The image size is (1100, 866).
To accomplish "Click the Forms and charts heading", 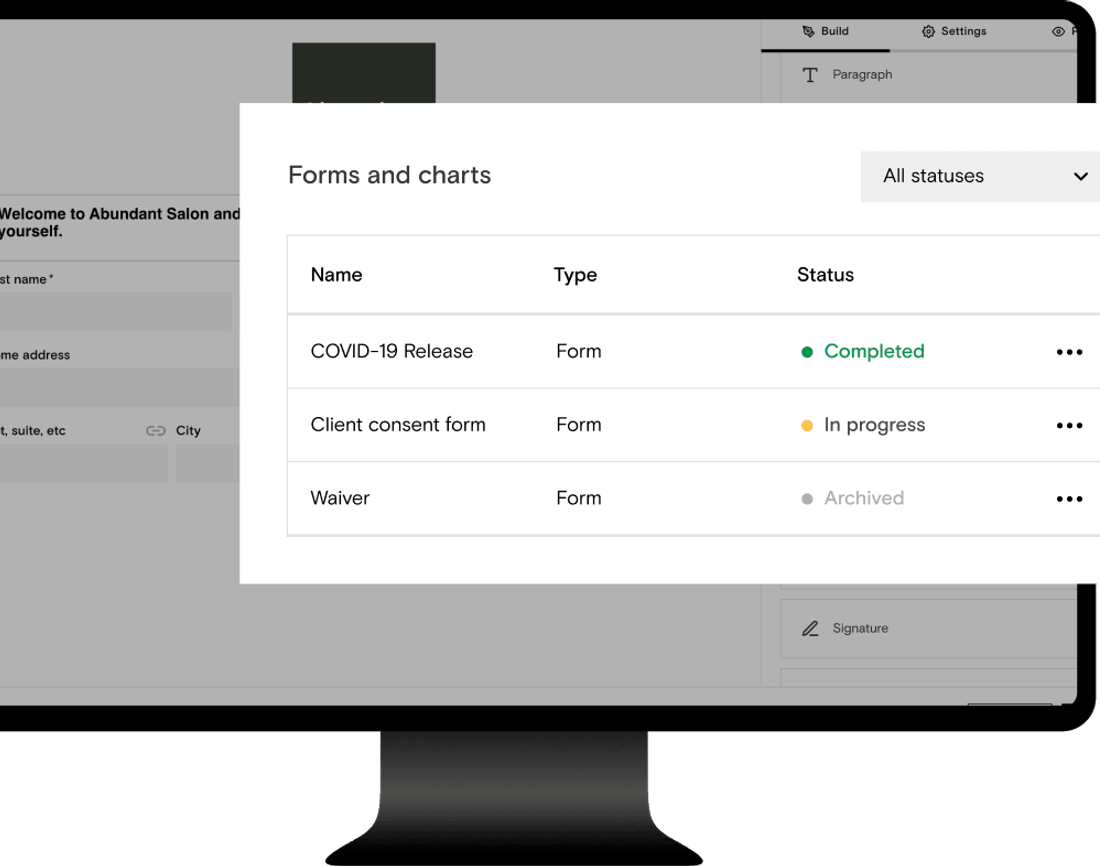I will [389, 175].
